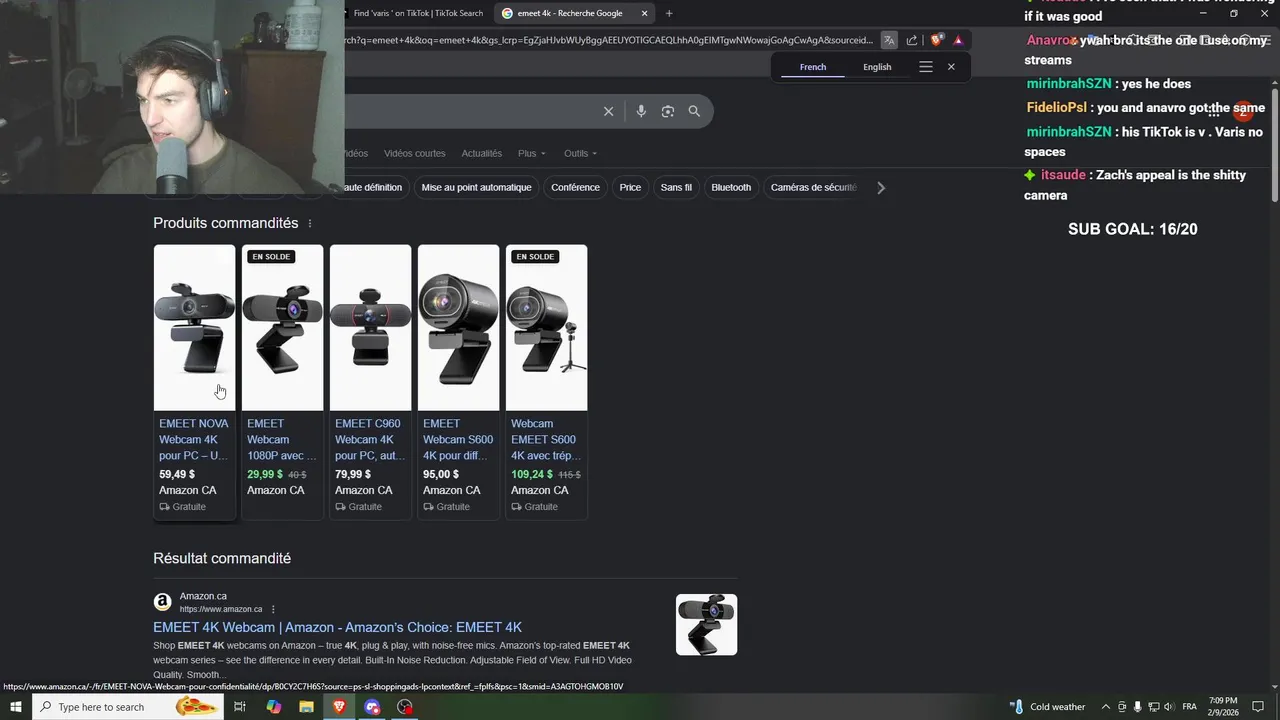Image resolution: width=1280 pixels, height=720 pixels.
Task: Apply the Conférence filter chip
Action: [x=576, y=187]
